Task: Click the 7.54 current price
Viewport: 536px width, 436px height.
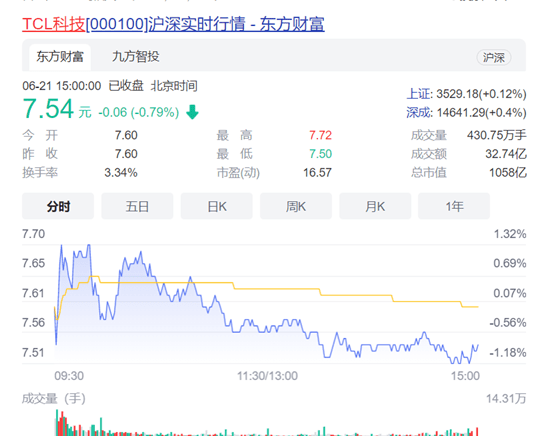Action: [48, 109]
